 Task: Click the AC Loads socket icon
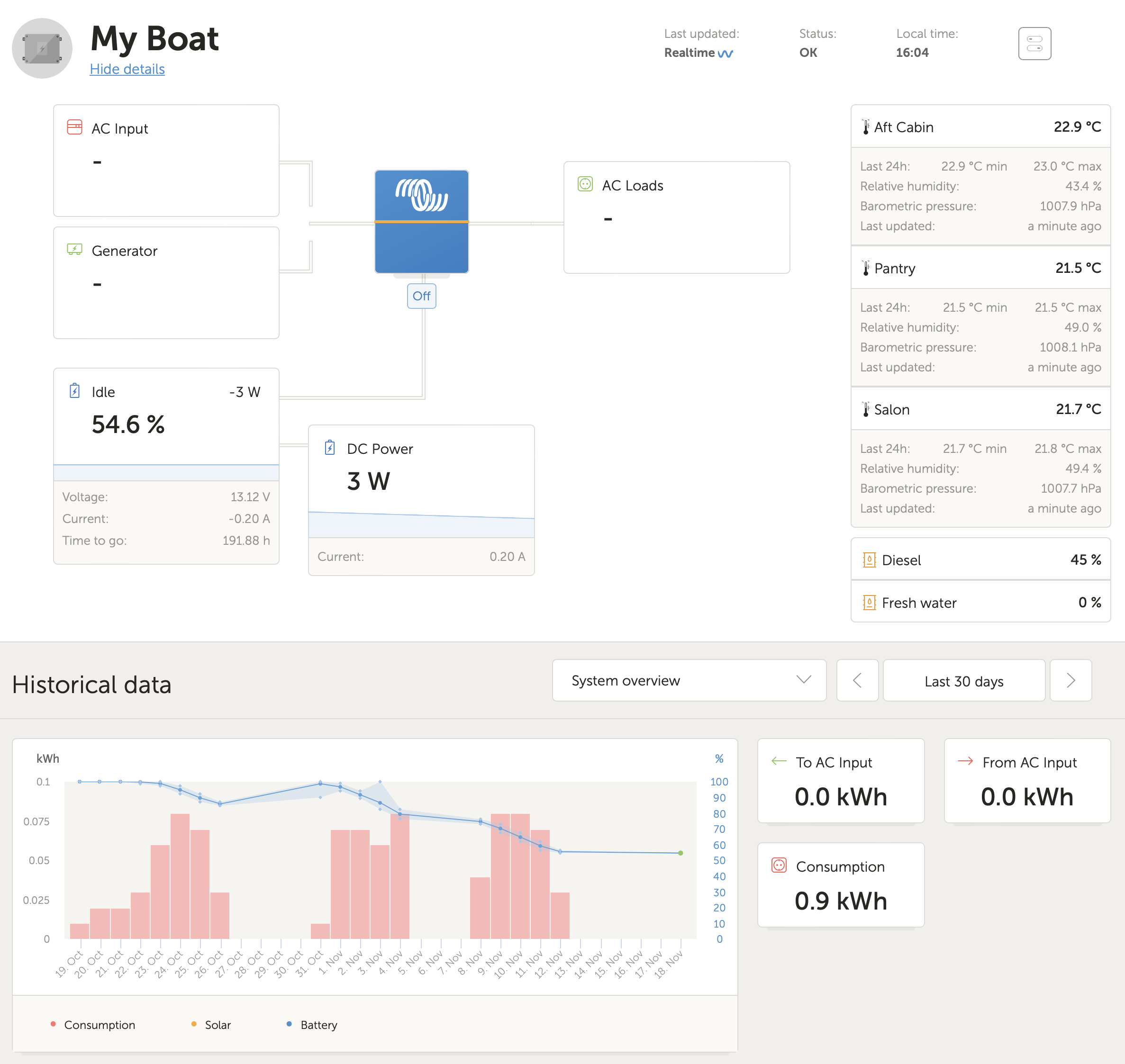coord(585,185)
